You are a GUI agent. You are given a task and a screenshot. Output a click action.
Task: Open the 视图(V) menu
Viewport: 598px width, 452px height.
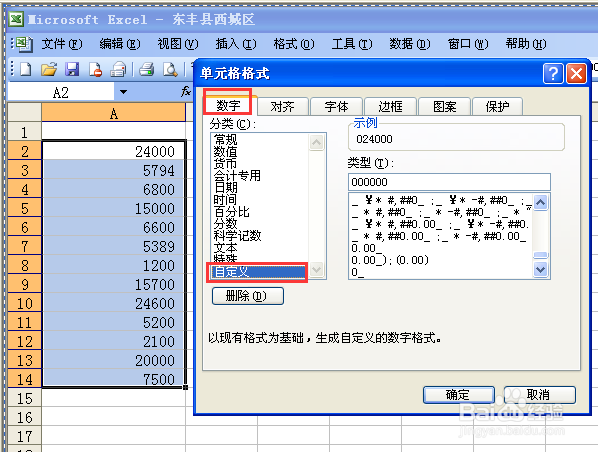click(178, 44)
